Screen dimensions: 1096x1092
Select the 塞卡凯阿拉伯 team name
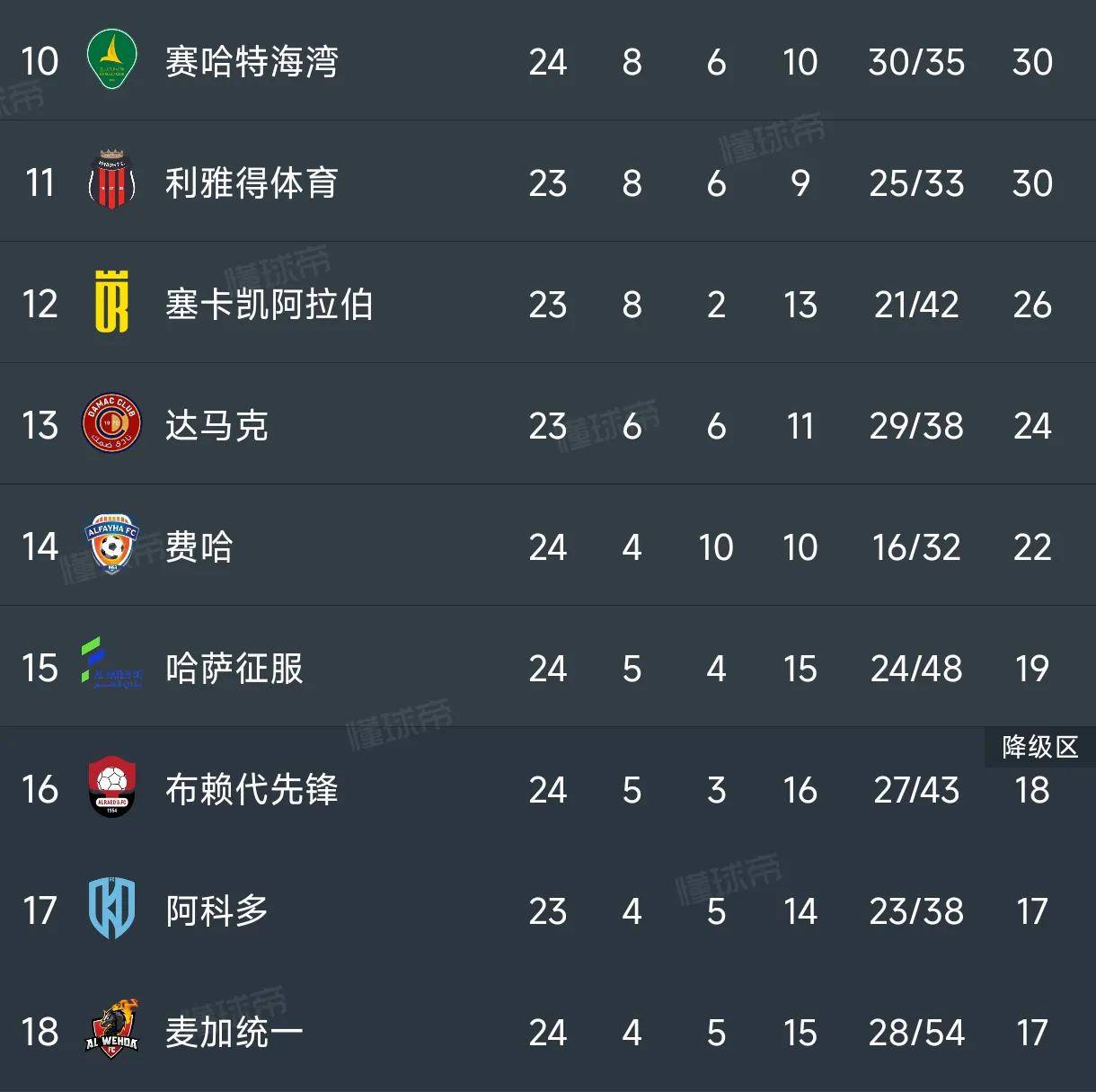click(x=269, y=305)
